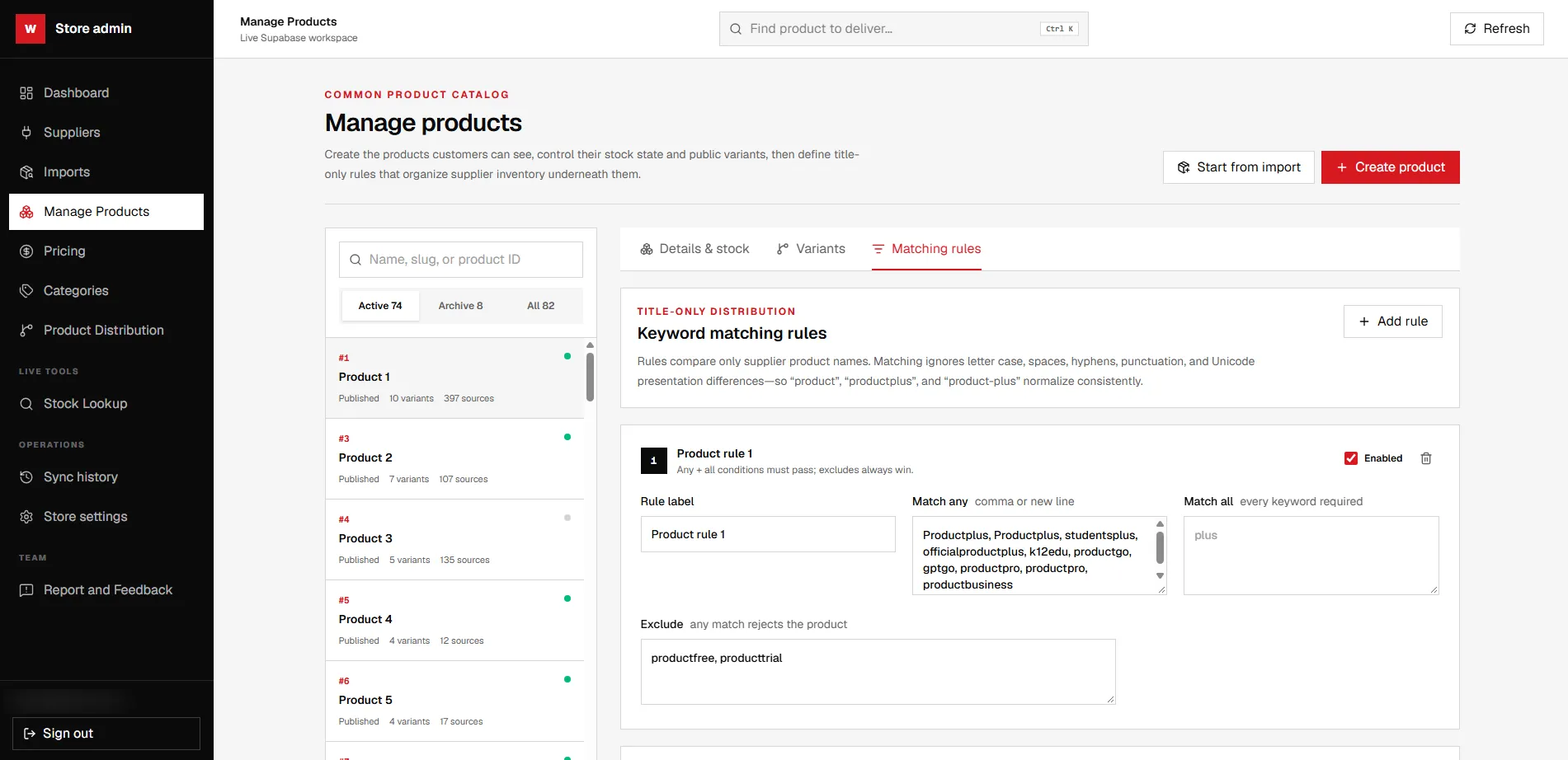Image resolution: width=1568 pixels, height=760 pixels.
Task: Click the search magnifier icon in top bar
Action: point(736,29)
